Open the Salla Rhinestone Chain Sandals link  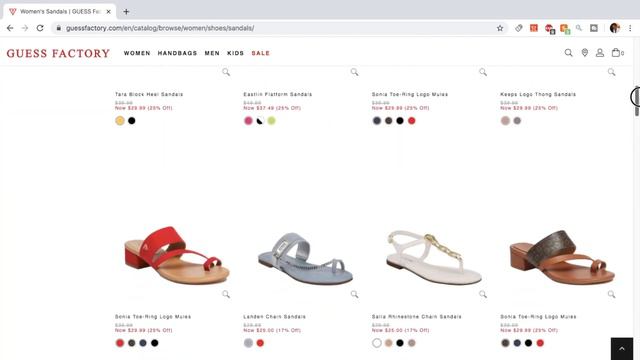point(416,317)
